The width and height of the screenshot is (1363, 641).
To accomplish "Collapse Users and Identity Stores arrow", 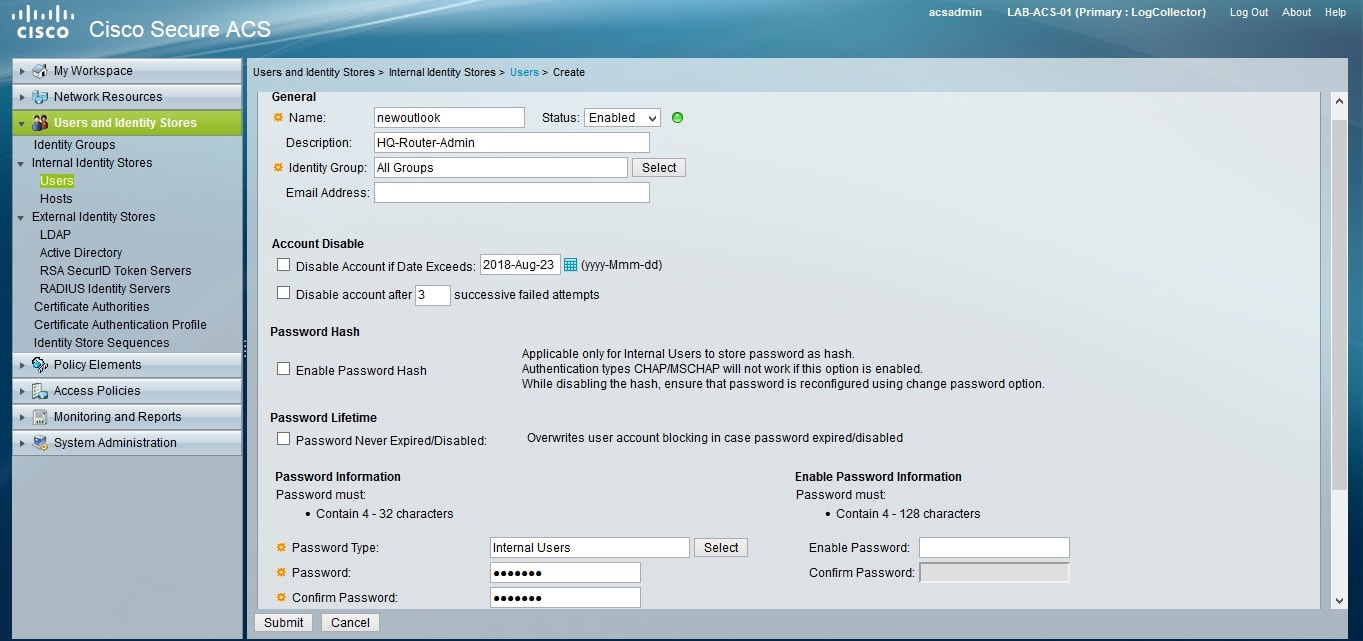I will [x=22, y=123].
